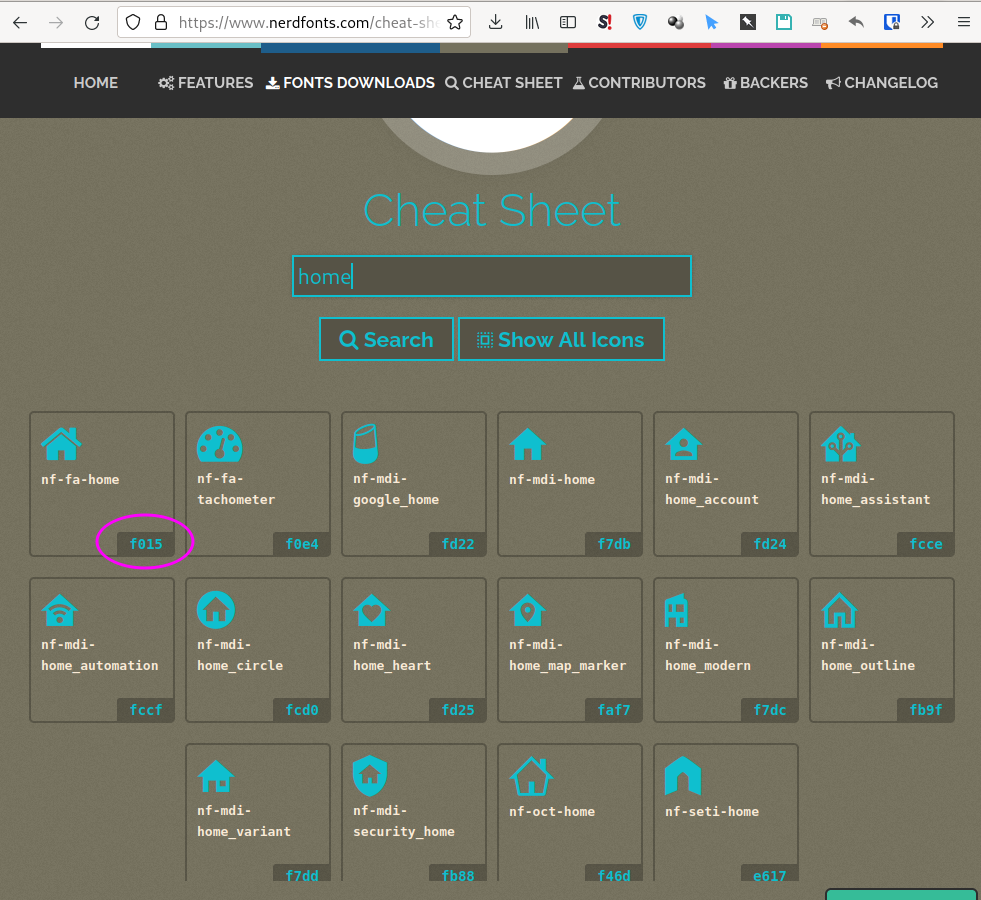Screen dimensions: 981x900
Task: Navigate to the CHANGELOG menu item
Action: [881, 83]
